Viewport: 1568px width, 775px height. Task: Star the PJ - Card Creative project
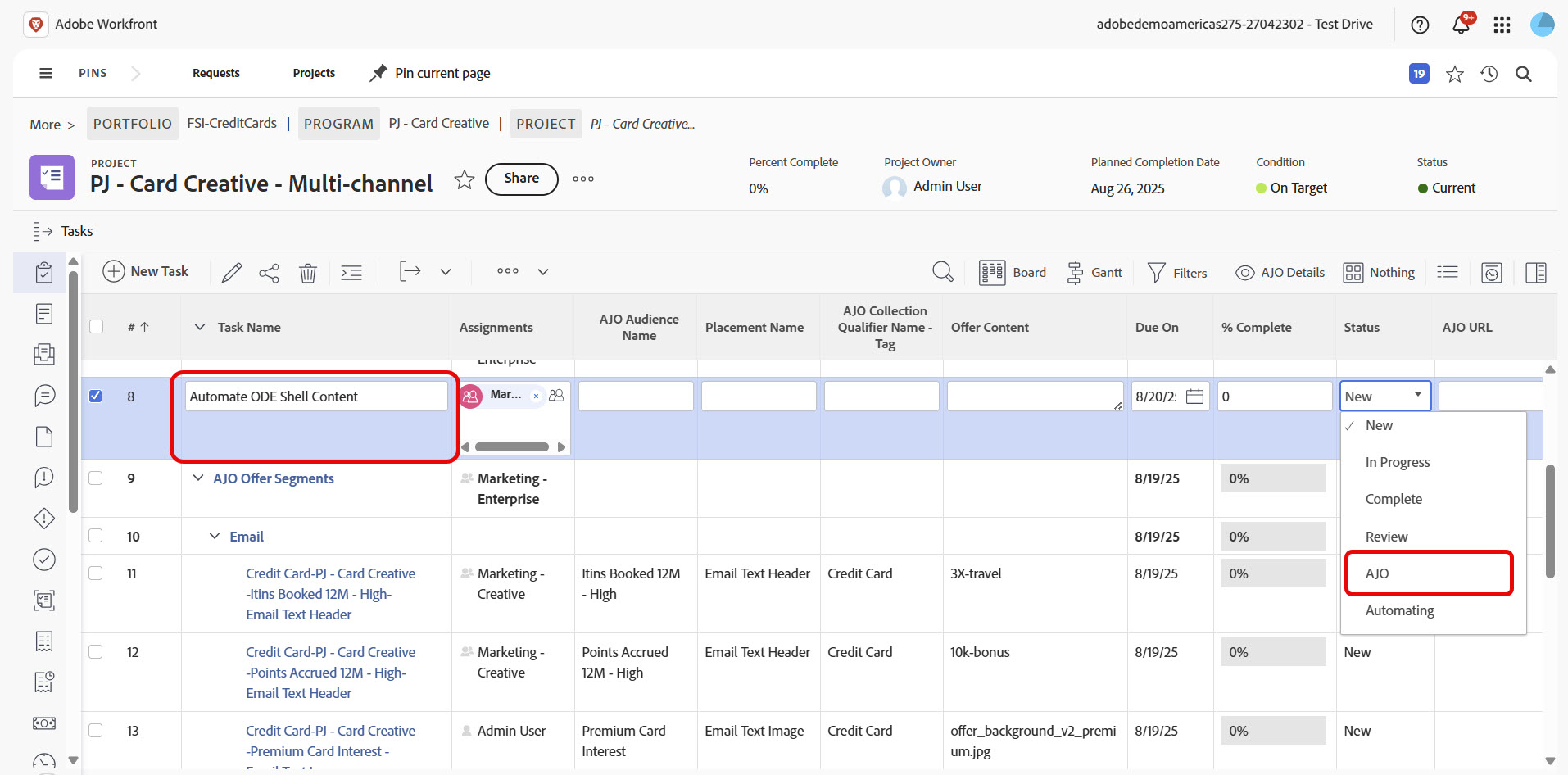[x=465, y=179]
